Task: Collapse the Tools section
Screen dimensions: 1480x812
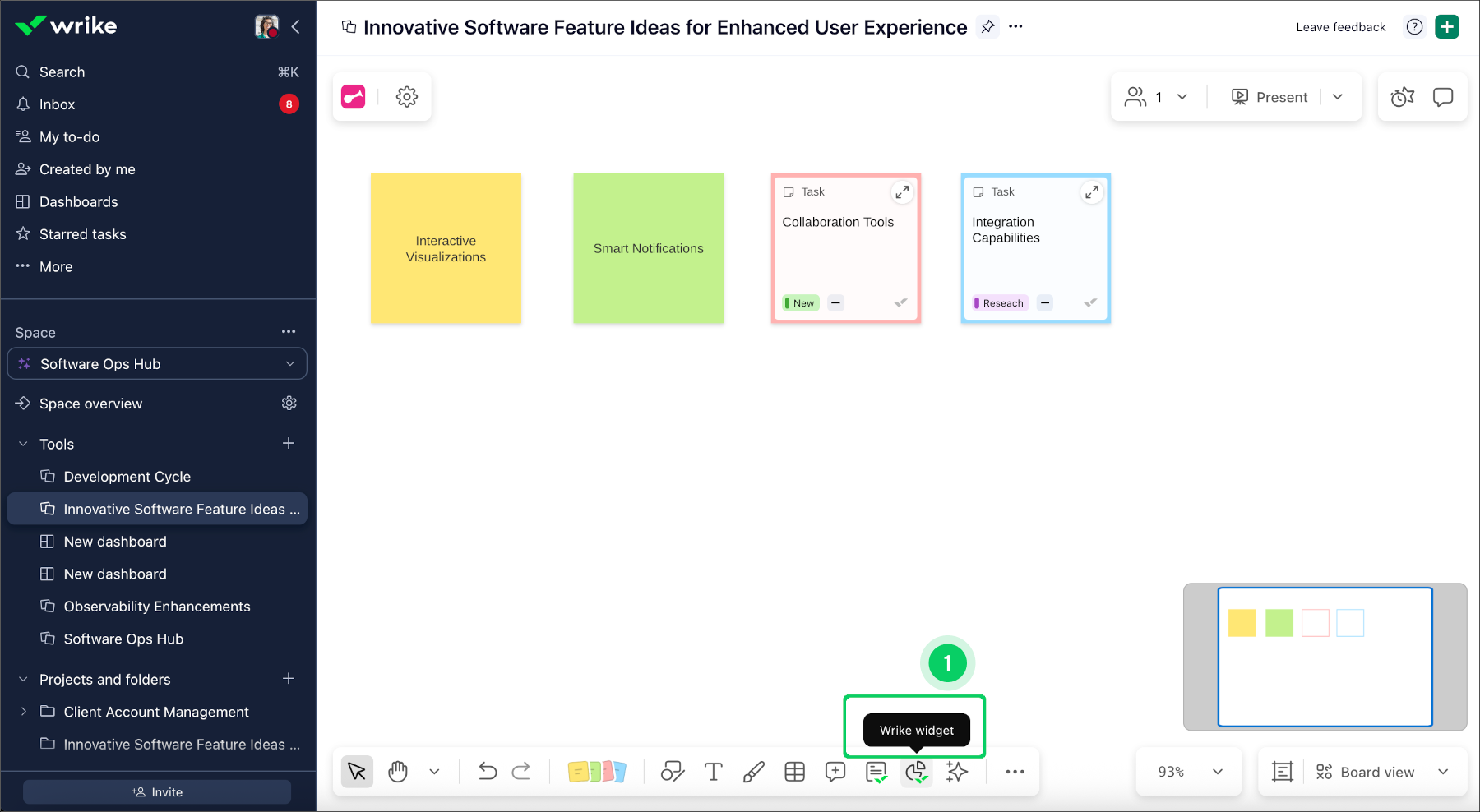Action: point(23,444)
